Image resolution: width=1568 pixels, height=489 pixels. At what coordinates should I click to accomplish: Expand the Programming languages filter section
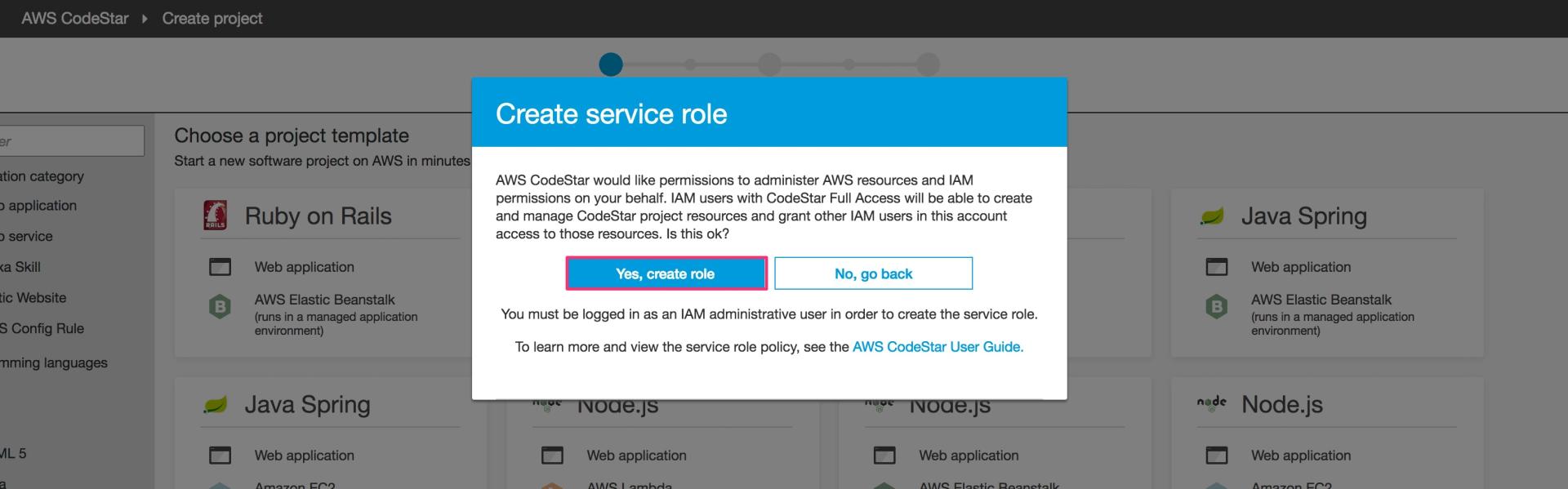(53, 362)
